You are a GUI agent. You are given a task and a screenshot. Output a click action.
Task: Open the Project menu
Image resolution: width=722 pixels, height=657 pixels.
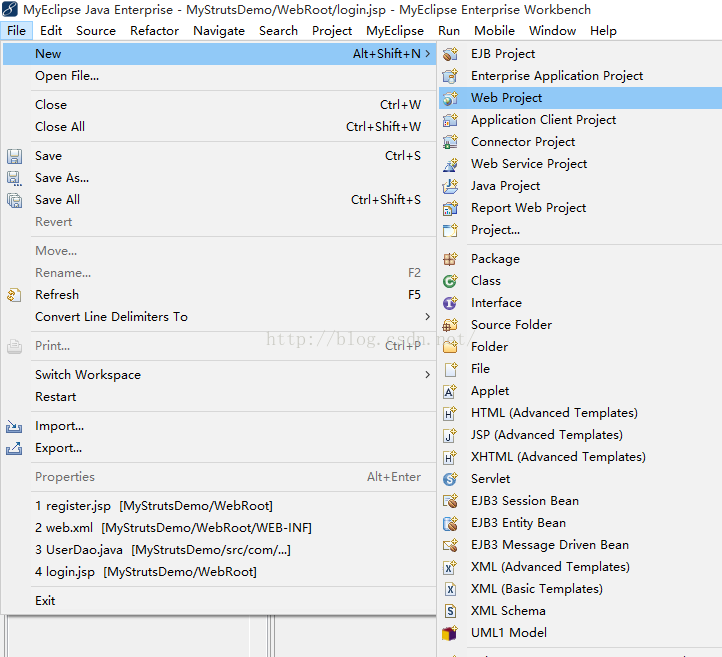[x=332, y=31]
